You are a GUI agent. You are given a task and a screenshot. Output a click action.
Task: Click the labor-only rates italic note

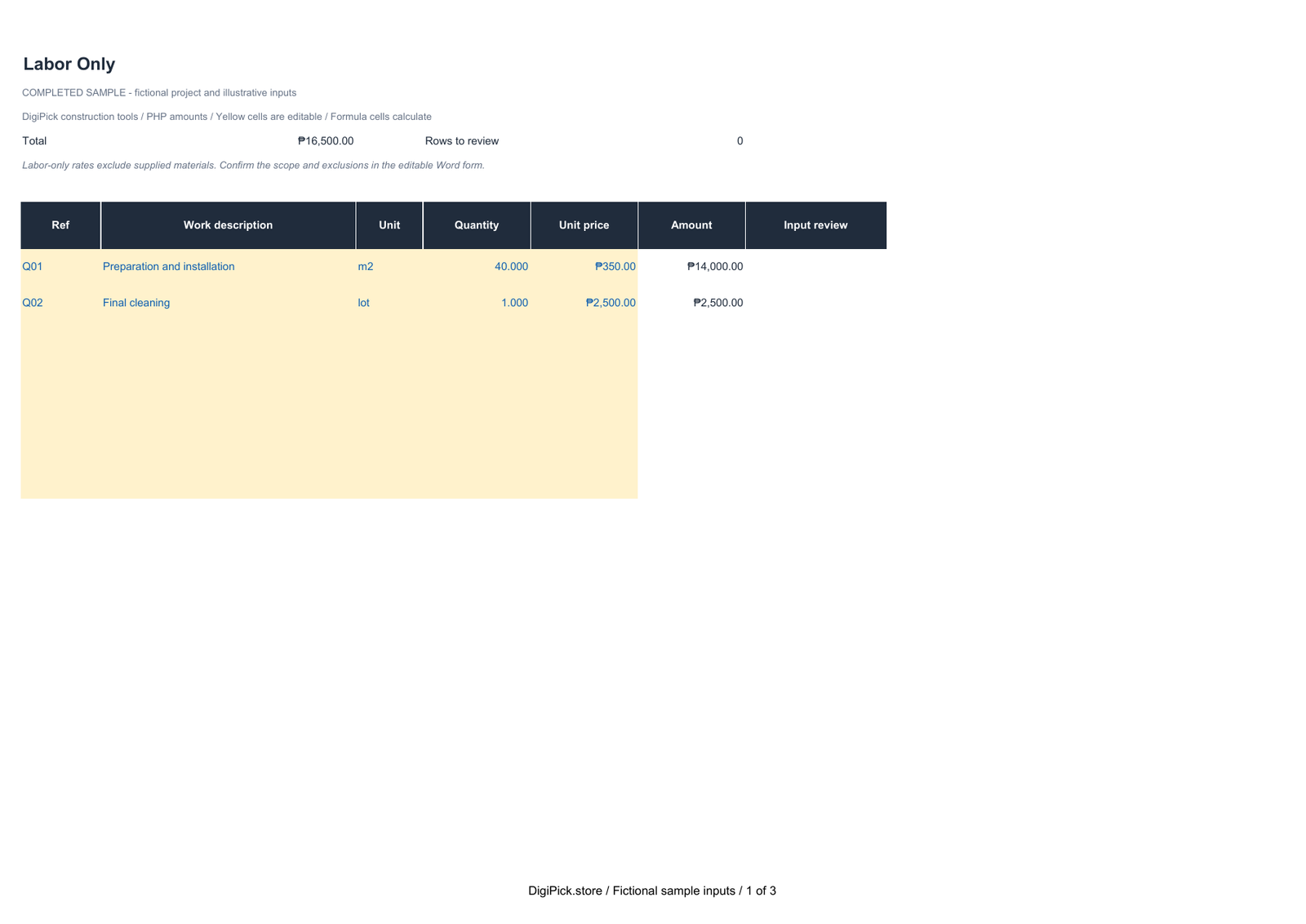(253, 165)
